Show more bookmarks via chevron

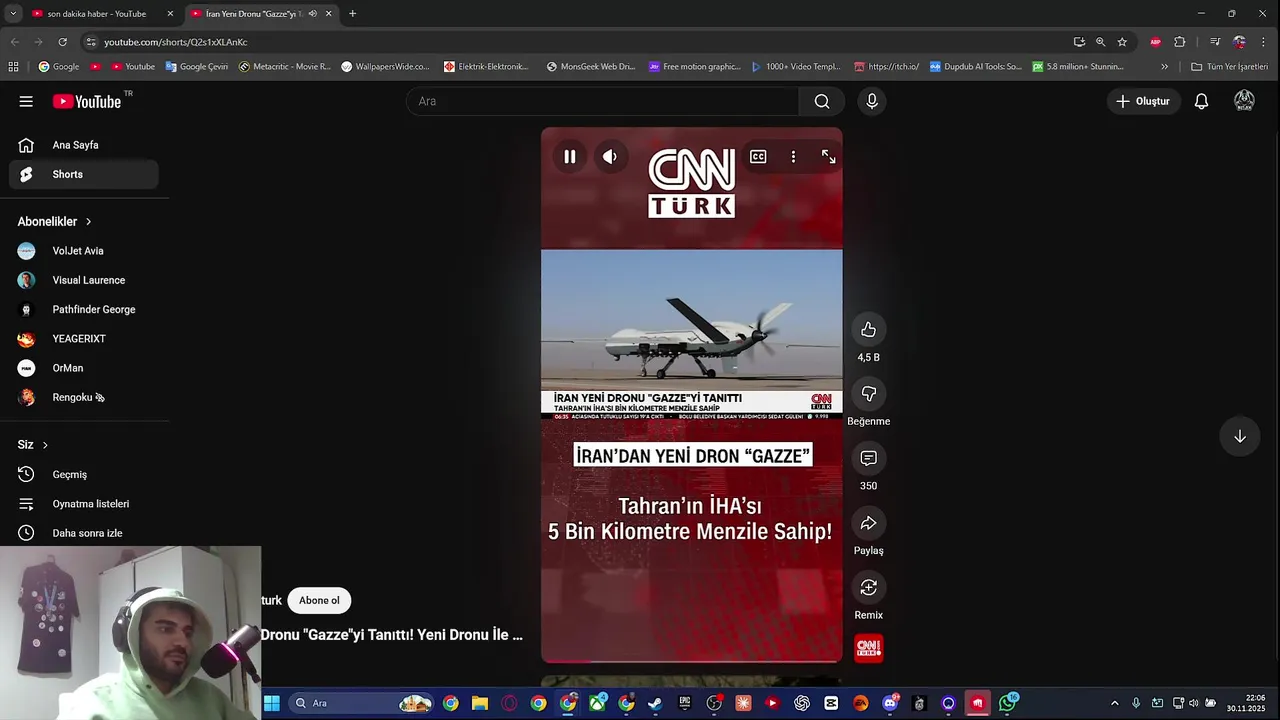click(1164, 67)
